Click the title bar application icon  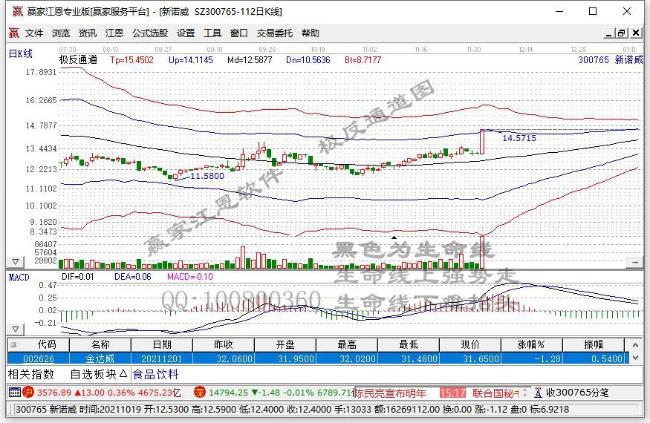[x=17, y=11]
